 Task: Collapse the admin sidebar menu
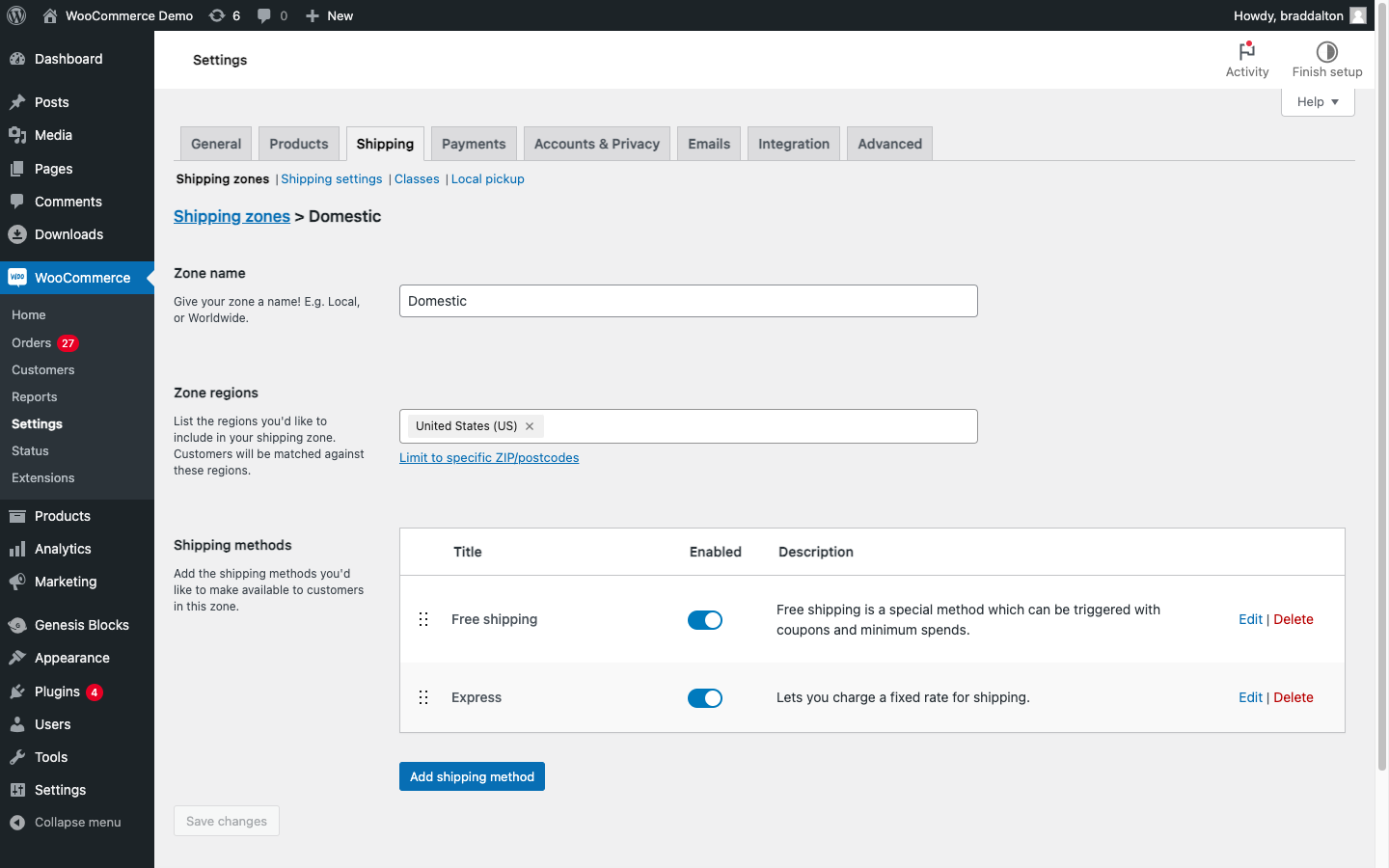(77, 823)
